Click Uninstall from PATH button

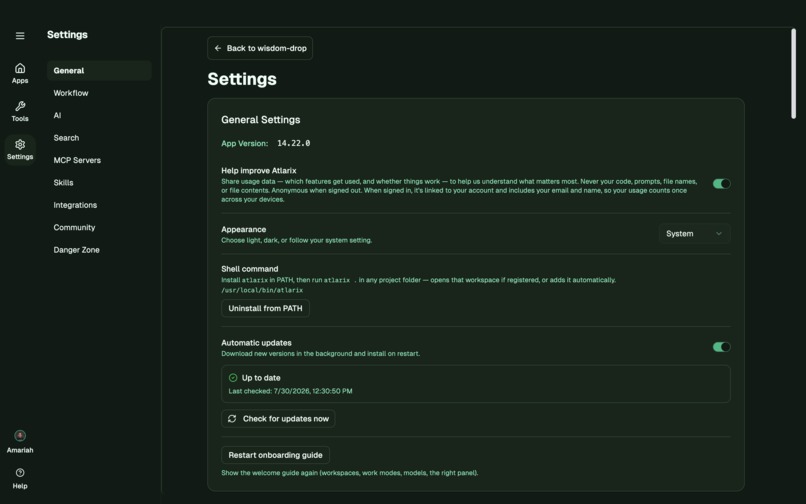point(265,308)
